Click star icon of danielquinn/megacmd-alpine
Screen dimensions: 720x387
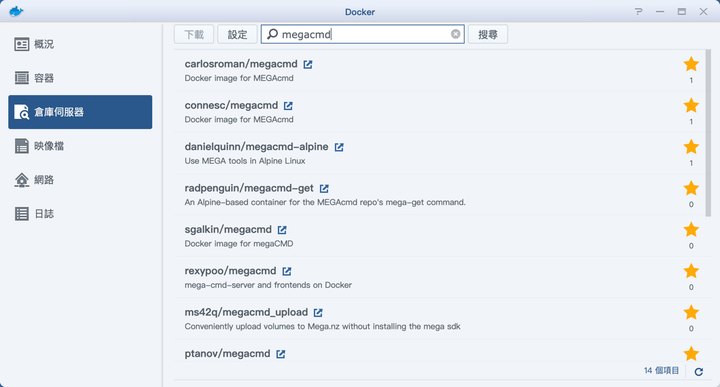(691, 147)
